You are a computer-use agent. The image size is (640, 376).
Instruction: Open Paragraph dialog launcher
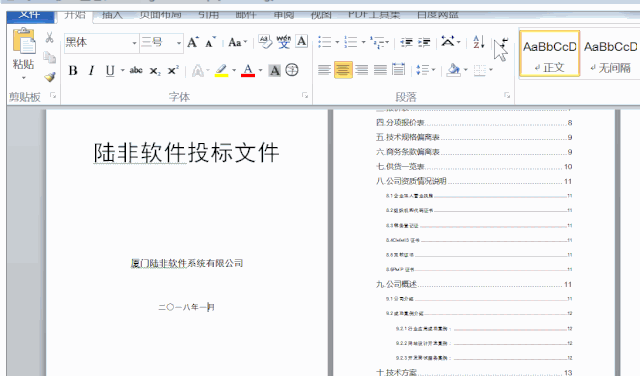pos(507,95)
